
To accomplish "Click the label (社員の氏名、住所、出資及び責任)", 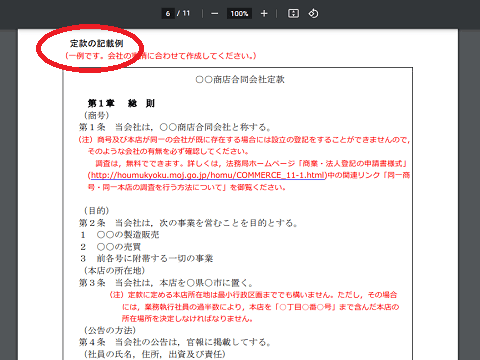I will [155, 354].
